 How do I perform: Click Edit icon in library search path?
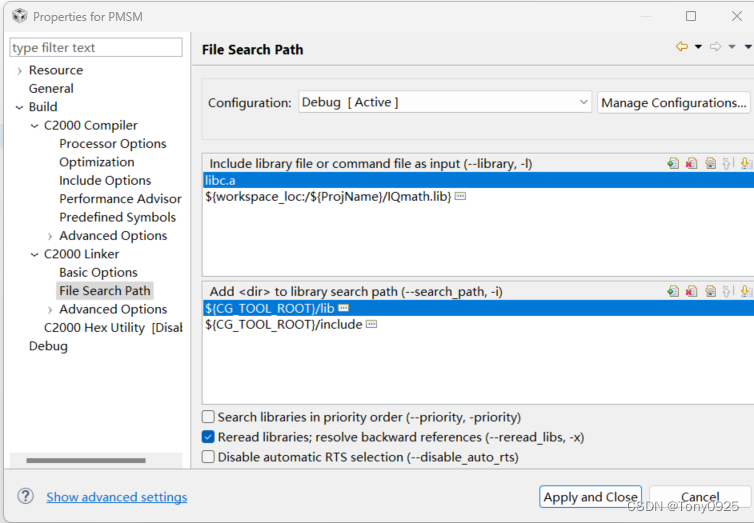pyautogui.click(x=710, y=291)
